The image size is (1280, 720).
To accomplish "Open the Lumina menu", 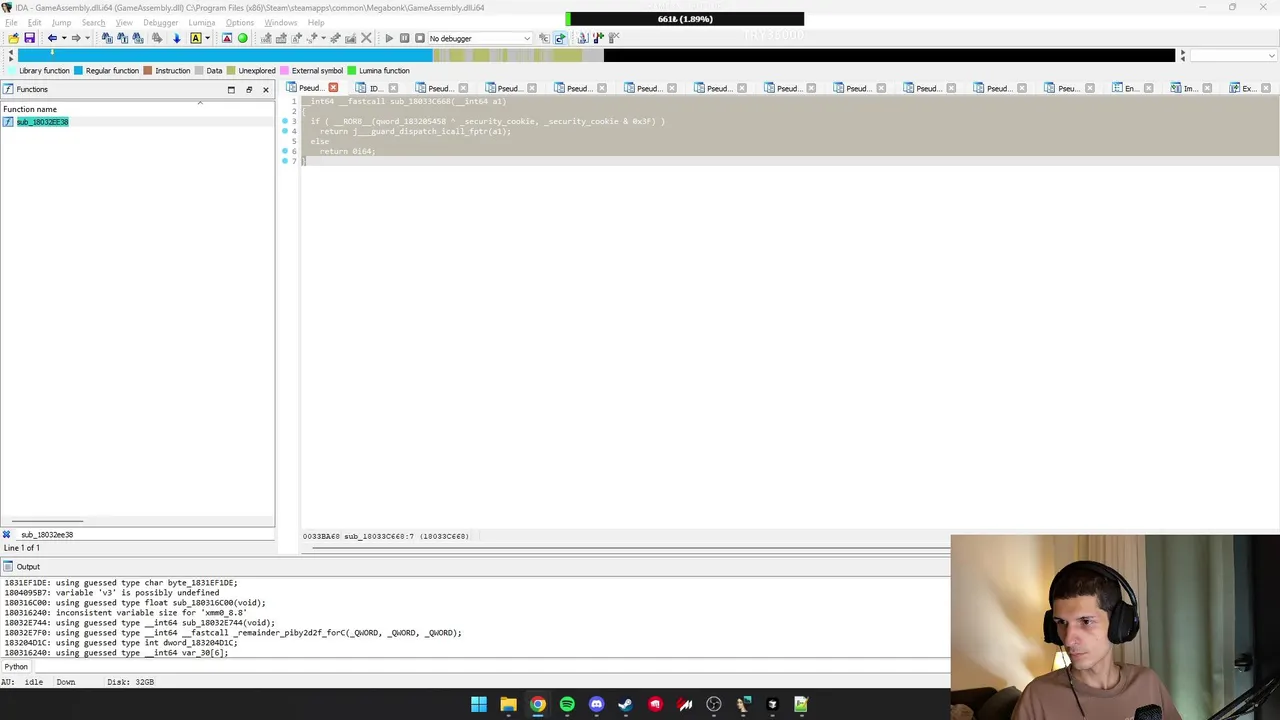I will [201, 22].
